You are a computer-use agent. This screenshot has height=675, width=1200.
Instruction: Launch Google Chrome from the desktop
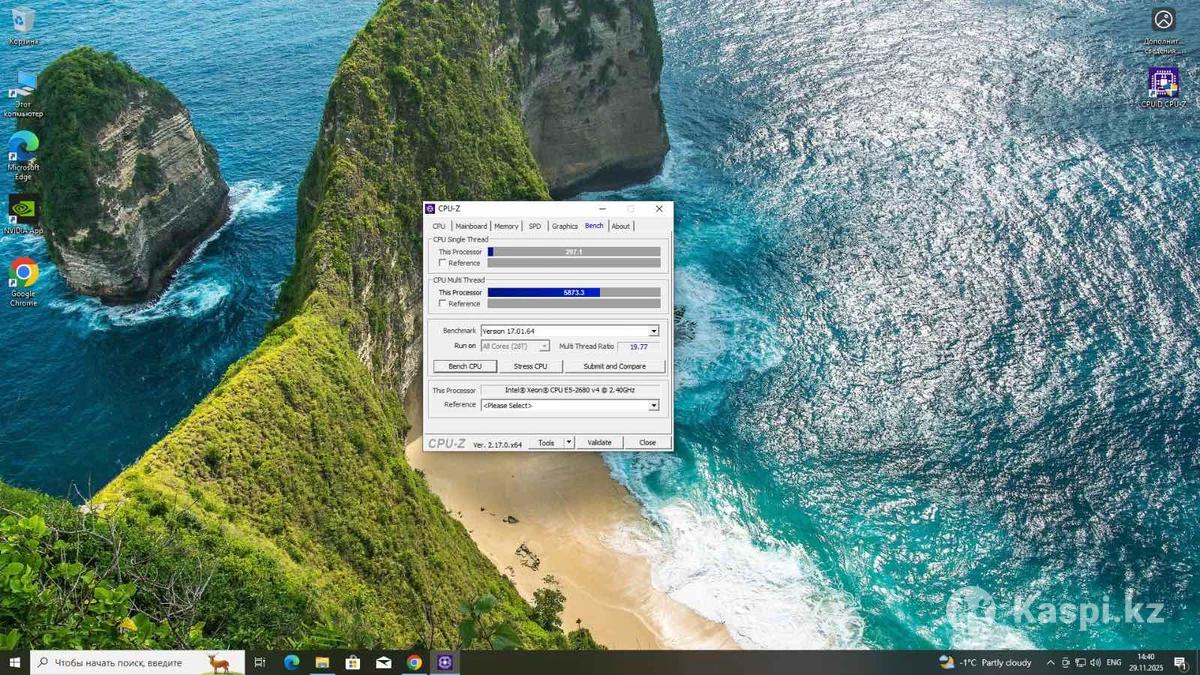[23, 274]
